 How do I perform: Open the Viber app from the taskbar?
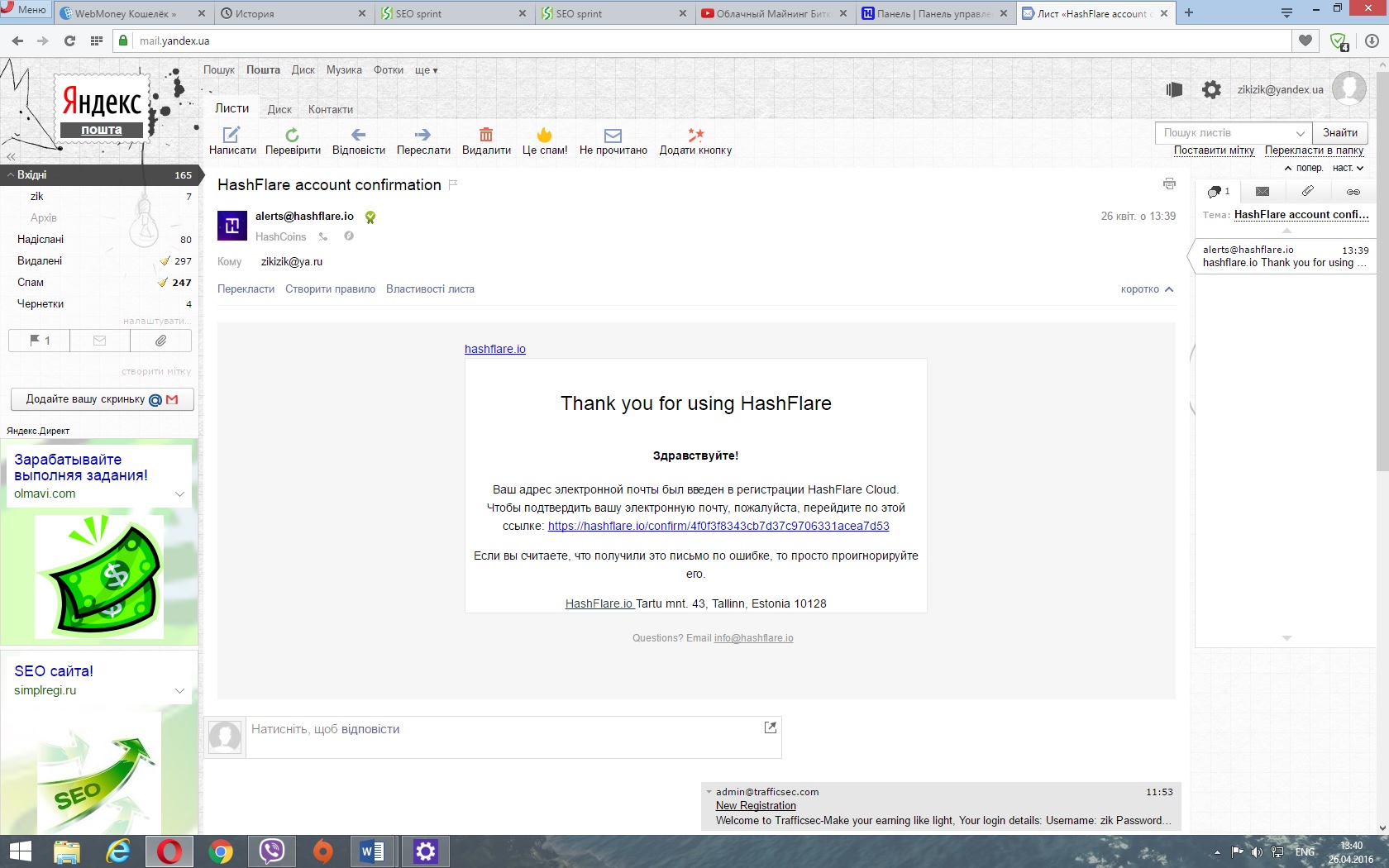tap(272, 851)
